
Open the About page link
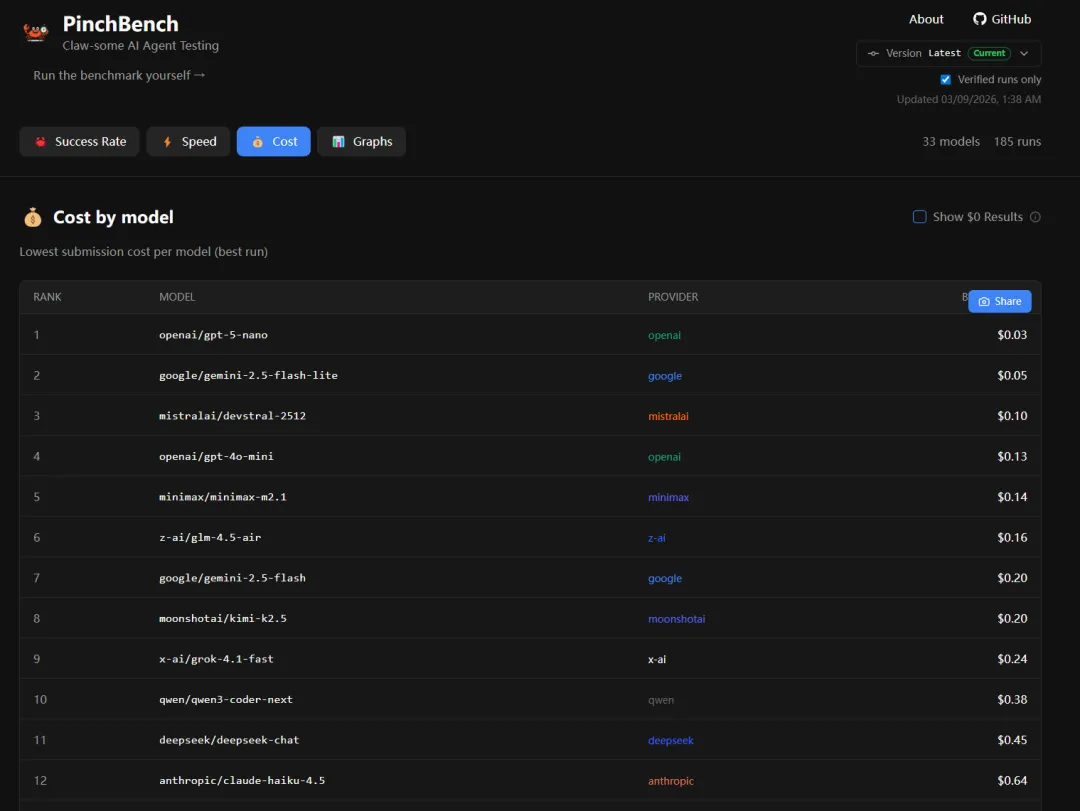click(x=926, y=19)
